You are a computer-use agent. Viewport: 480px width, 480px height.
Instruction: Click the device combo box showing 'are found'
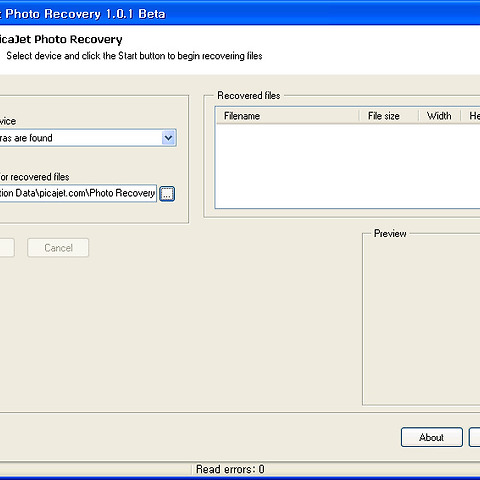tap(88, 138)
